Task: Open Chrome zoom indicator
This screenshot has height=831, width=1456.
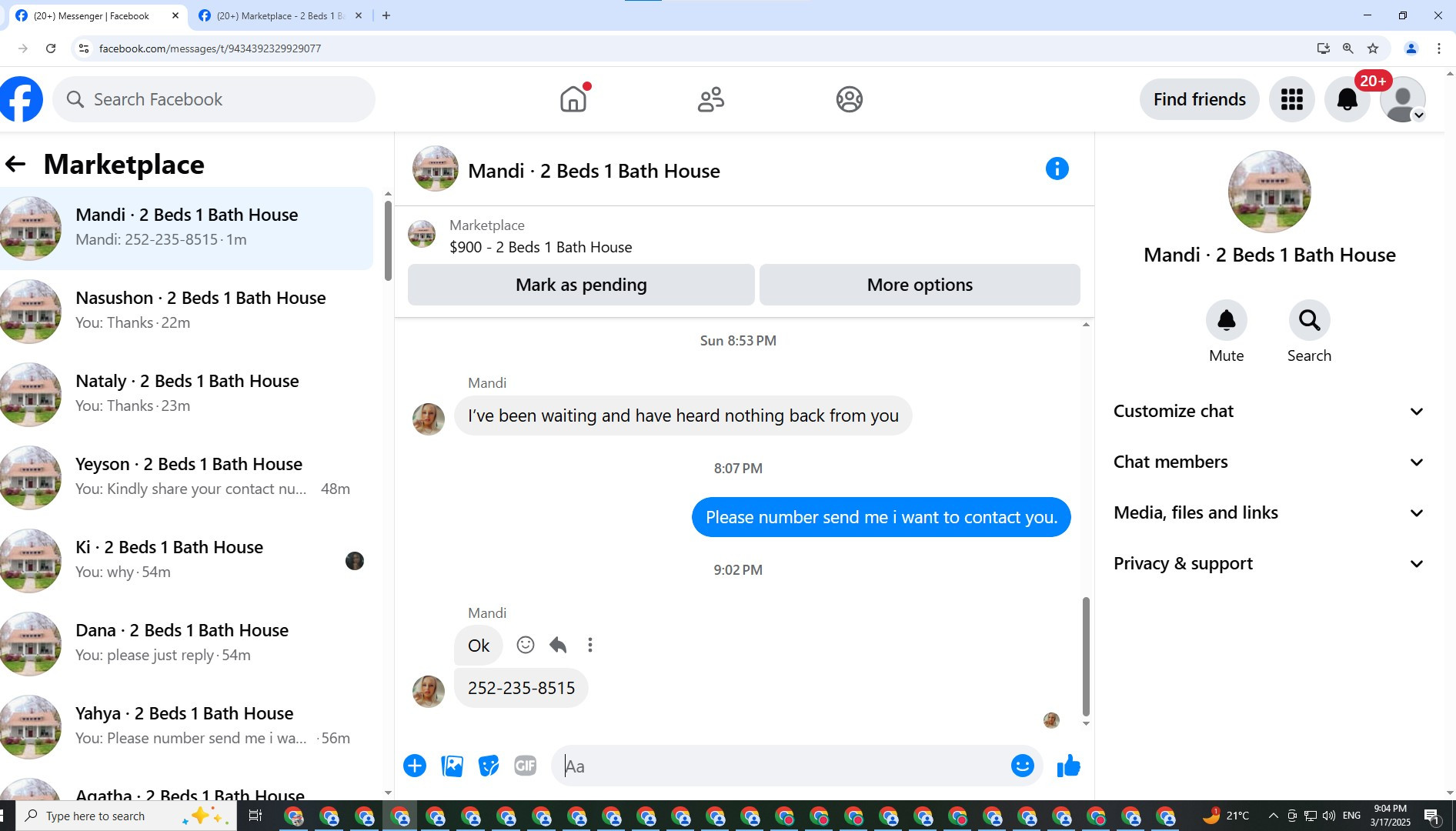Action: point(1347,48)
